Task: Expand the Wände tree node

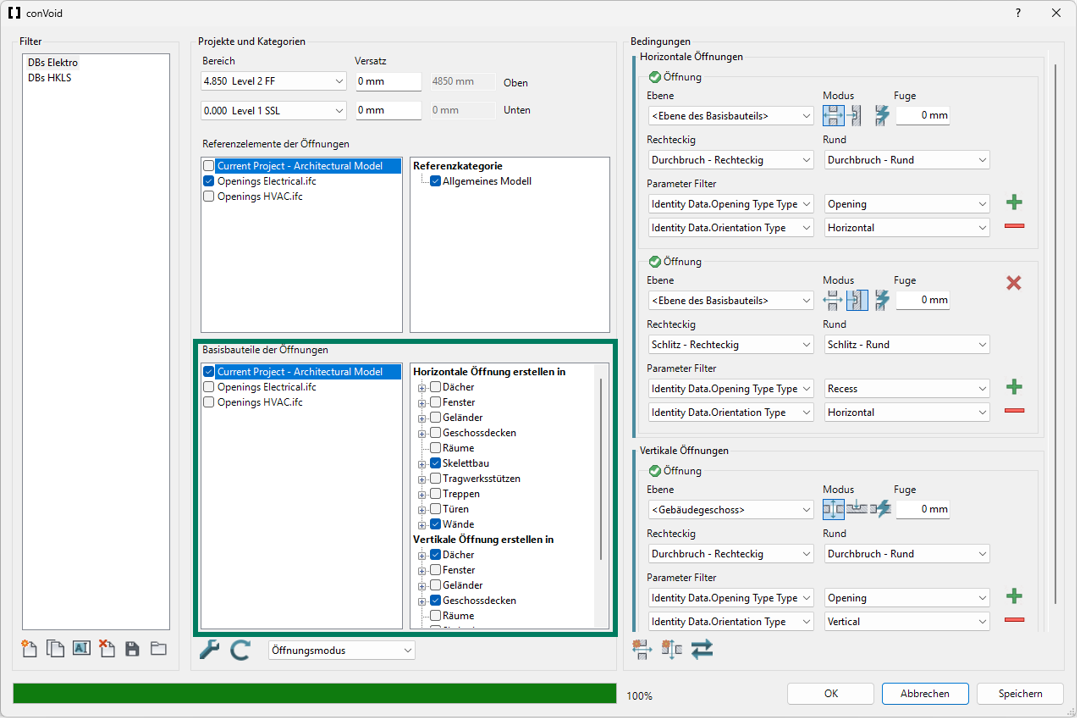Action: [x=422, y=526]
